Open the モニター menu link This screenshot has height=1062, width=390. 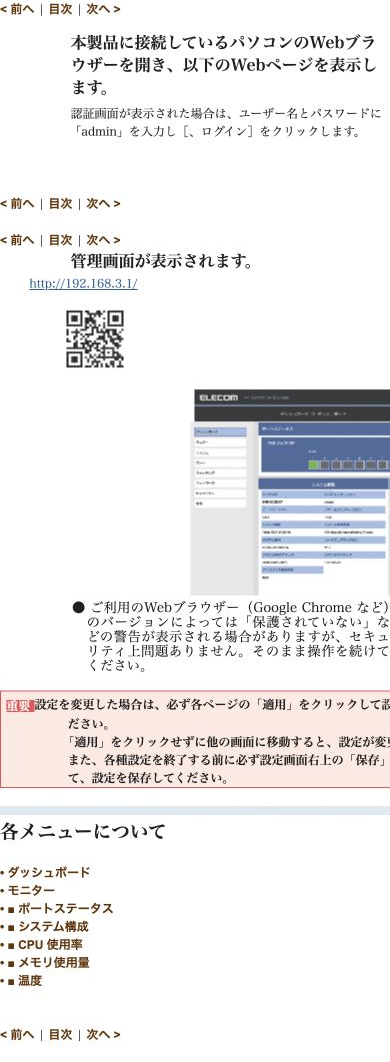click(31, 891)
